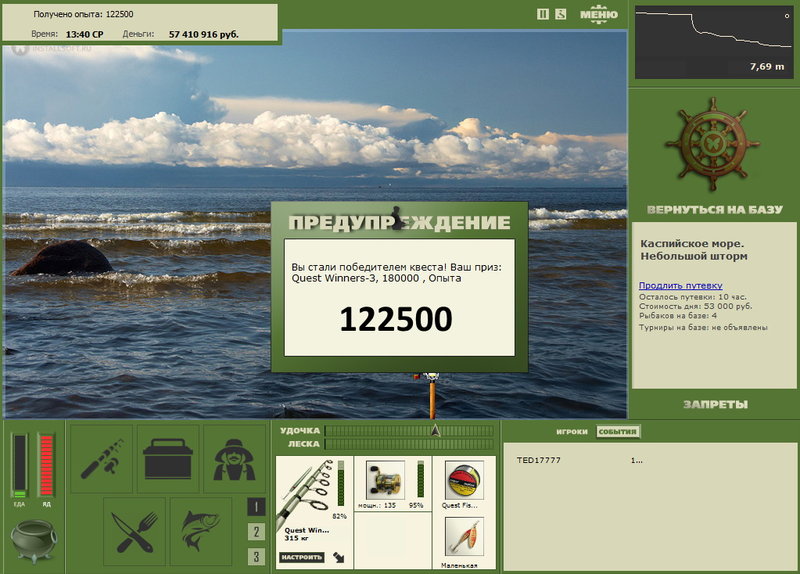Open the МЕНЮ menu
The width and height of the screenshot is (800, 574).
point(598,15)
